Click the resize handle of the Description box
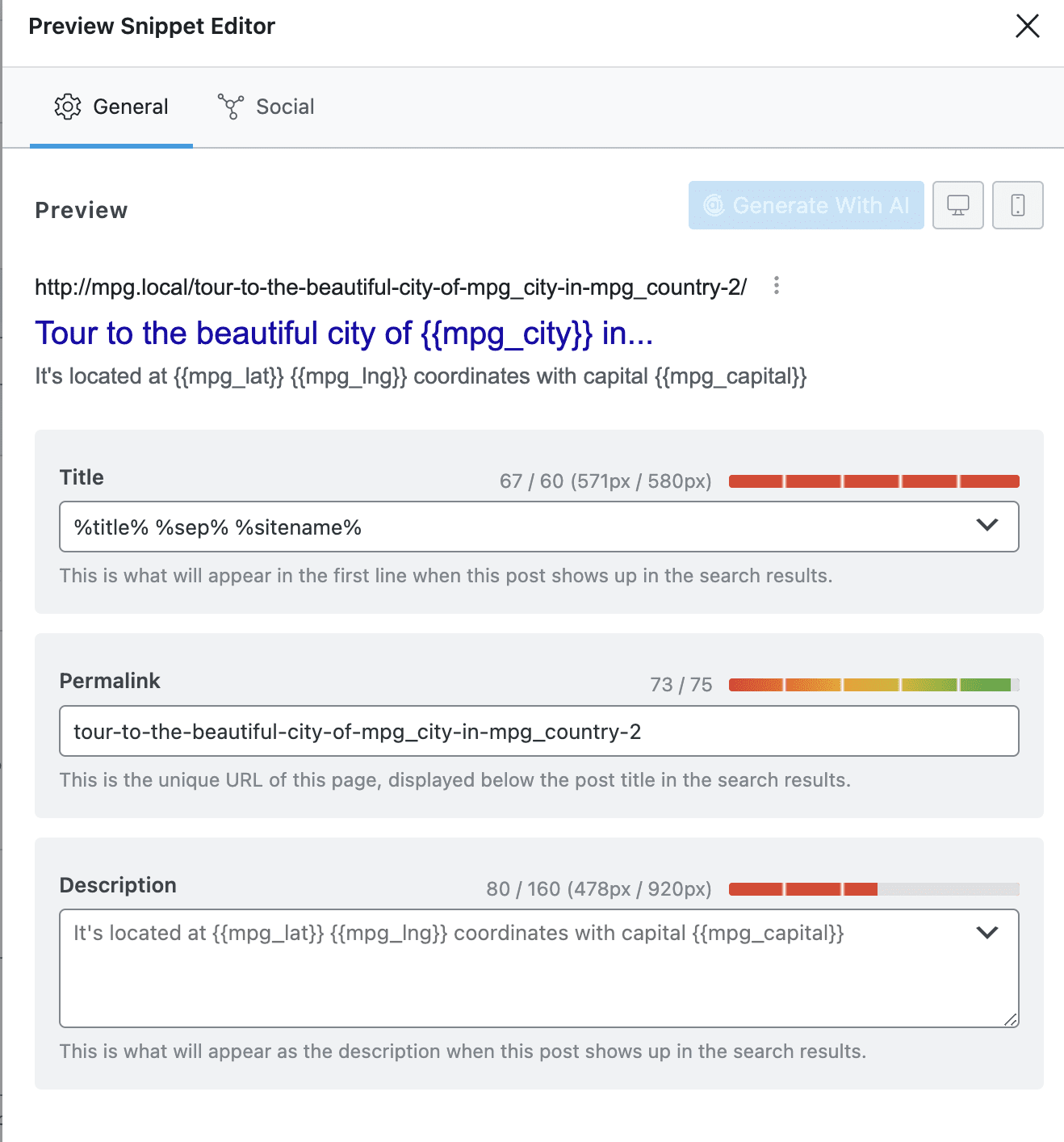 coord(1012,1020)
